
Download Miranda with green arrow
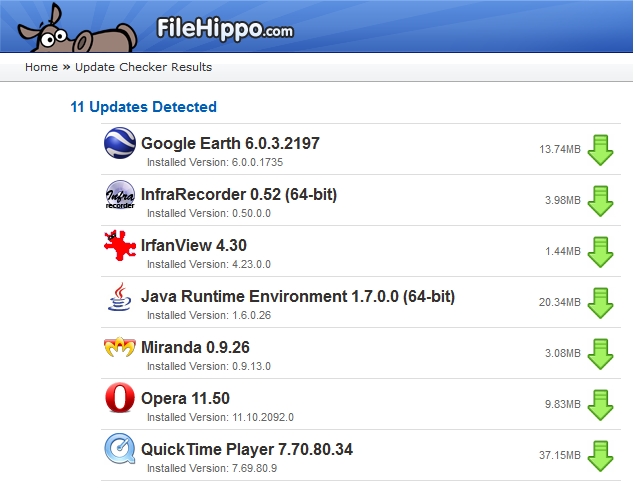[600, 354]
